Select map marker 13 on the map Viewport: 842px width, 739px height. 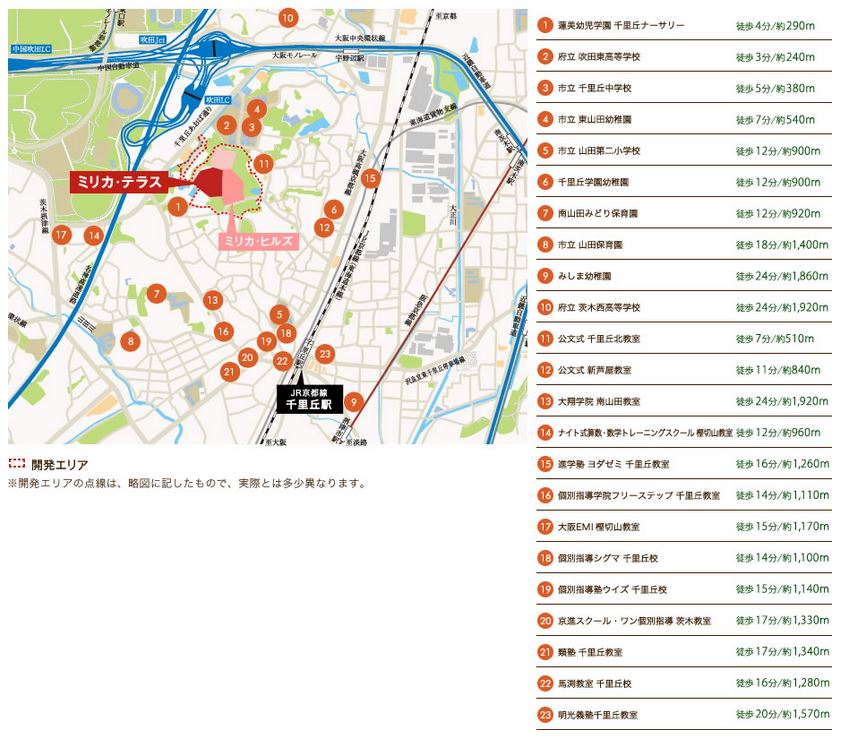(212, 300)
